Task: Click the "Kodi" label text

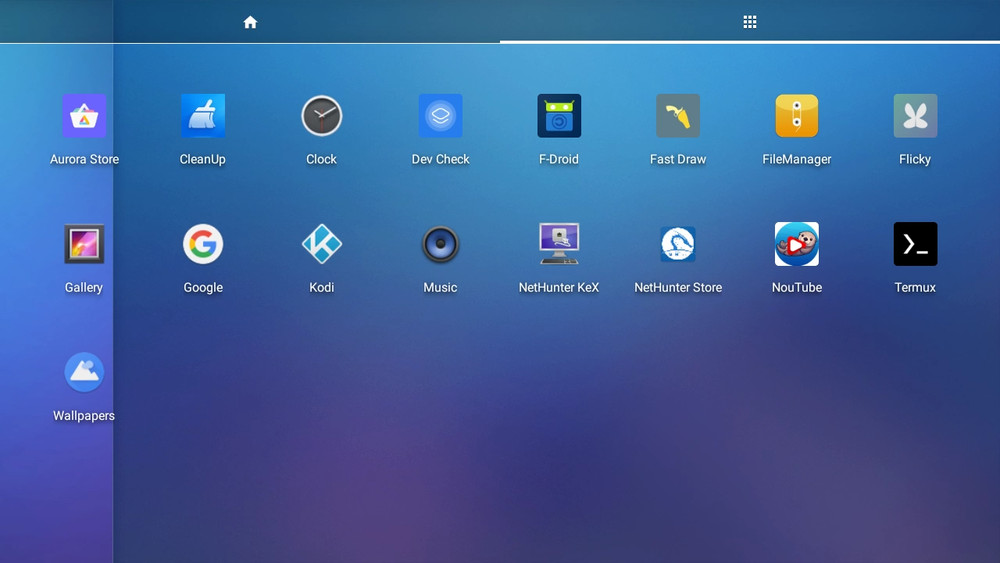Action: [x=321, y=288]
